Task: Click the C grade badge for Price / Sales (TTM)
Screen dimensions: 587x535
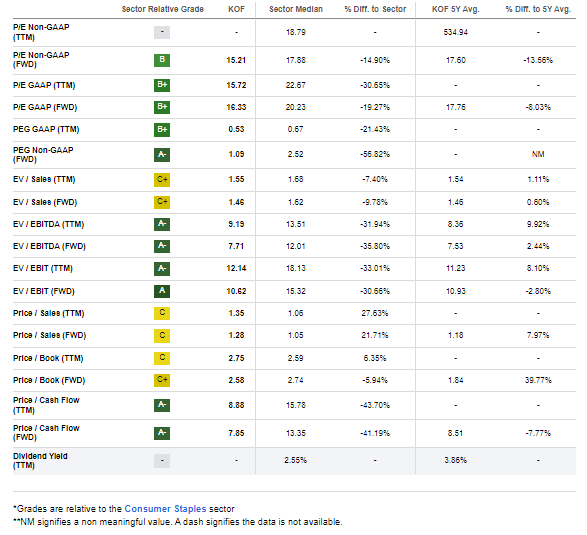Action: tap(162, 313)
